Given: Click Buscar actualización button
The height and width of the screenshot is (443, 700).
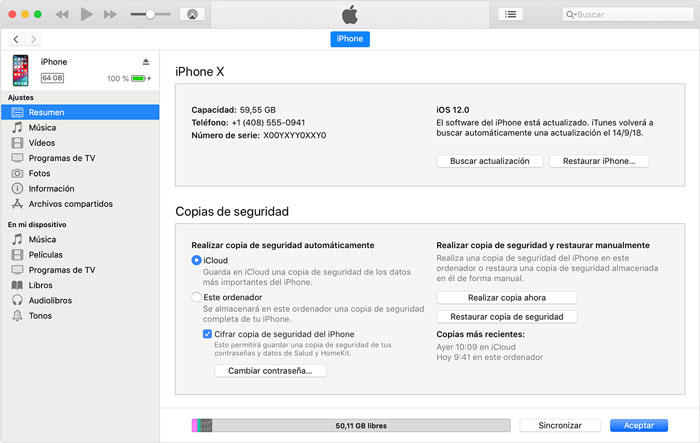Looking at the screenshot, I should 490,161.
